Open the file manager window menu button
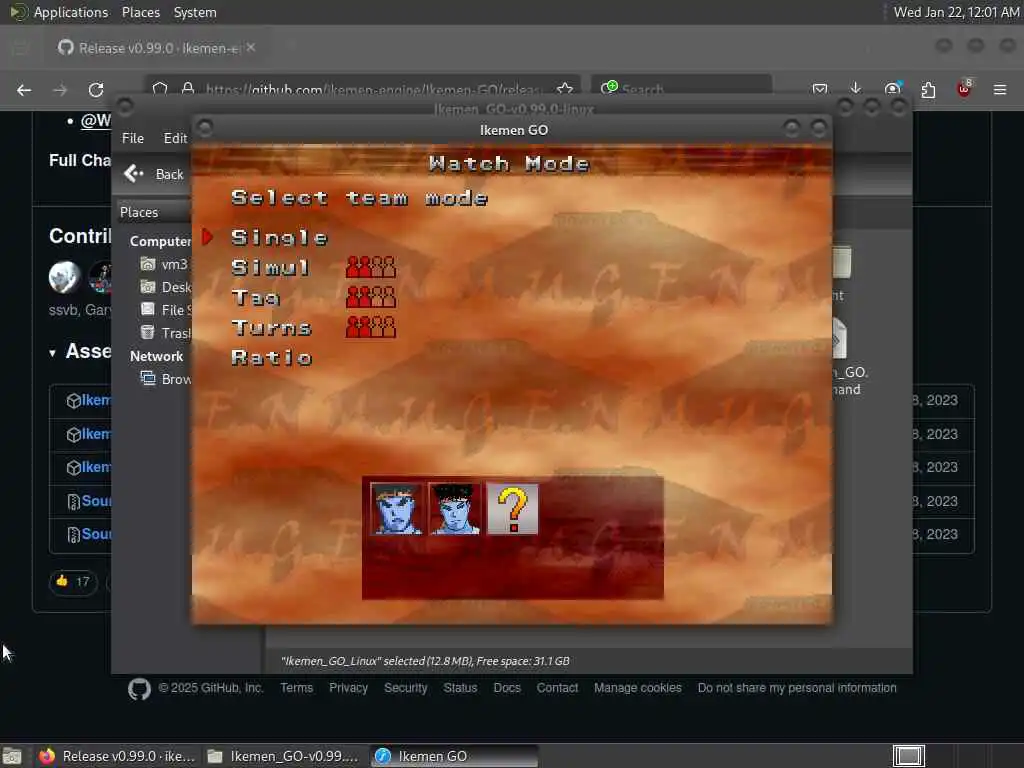The image size is (1024, 768). pos(125,106)
